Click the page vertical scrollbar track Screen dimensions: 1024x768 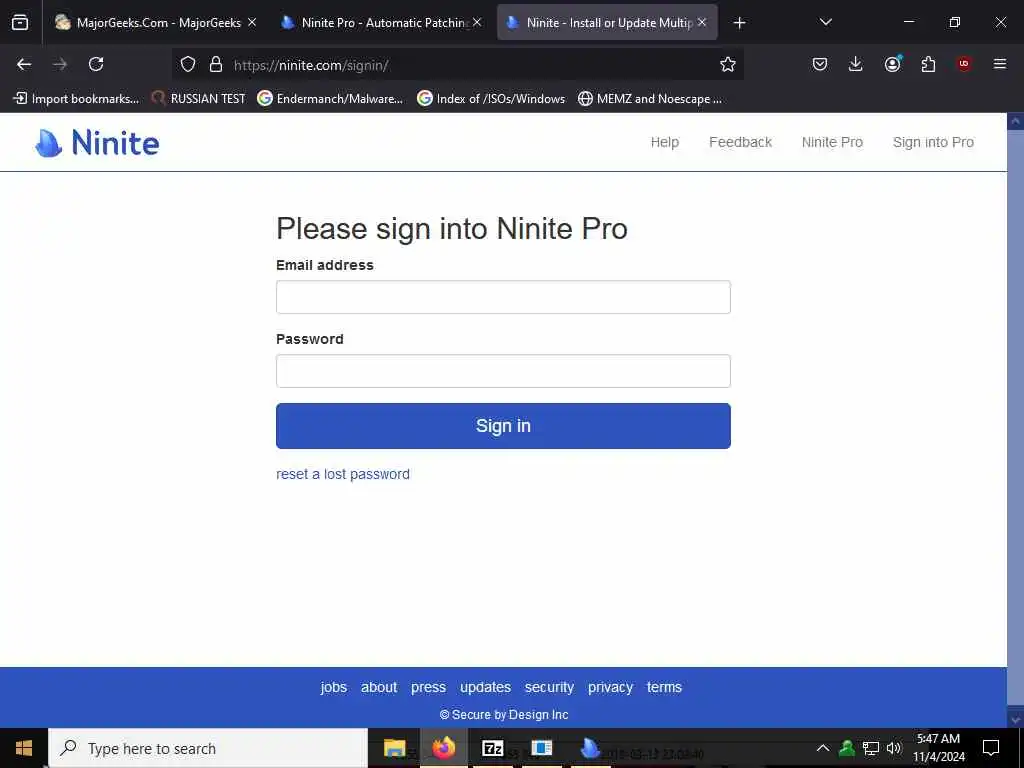click(x=1016, y=418)
